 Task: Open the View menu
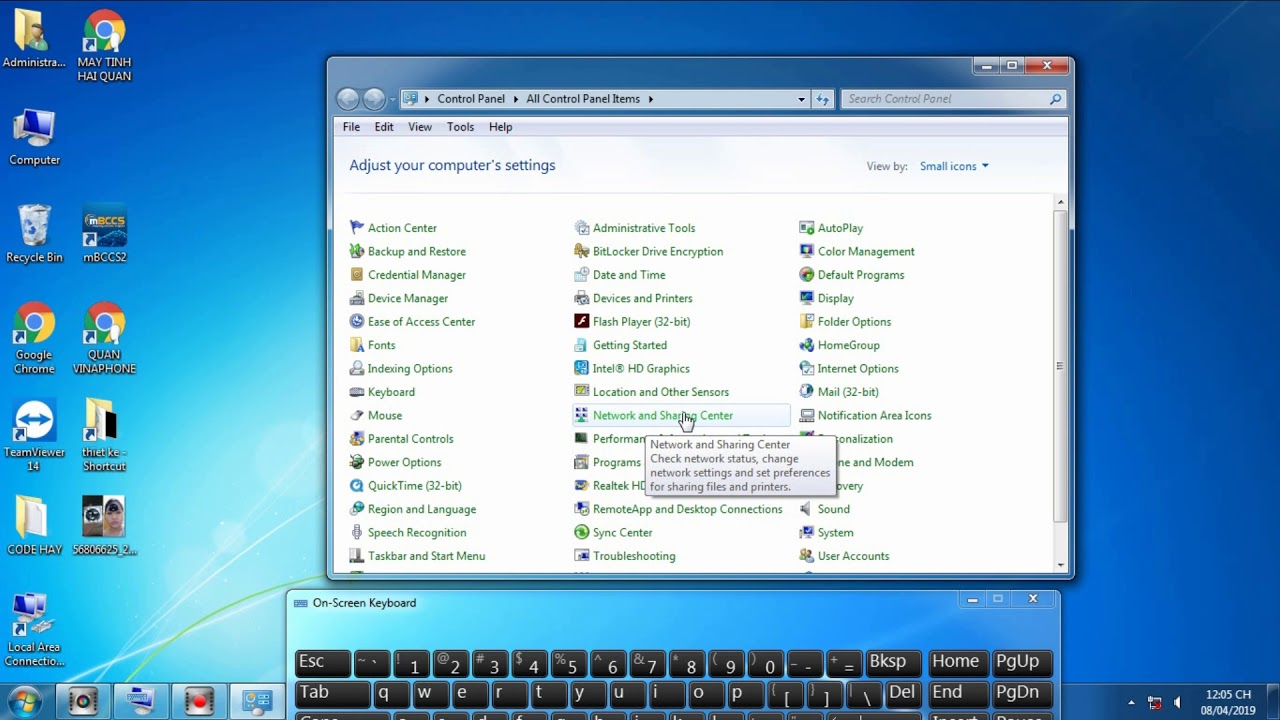point(420,127)
